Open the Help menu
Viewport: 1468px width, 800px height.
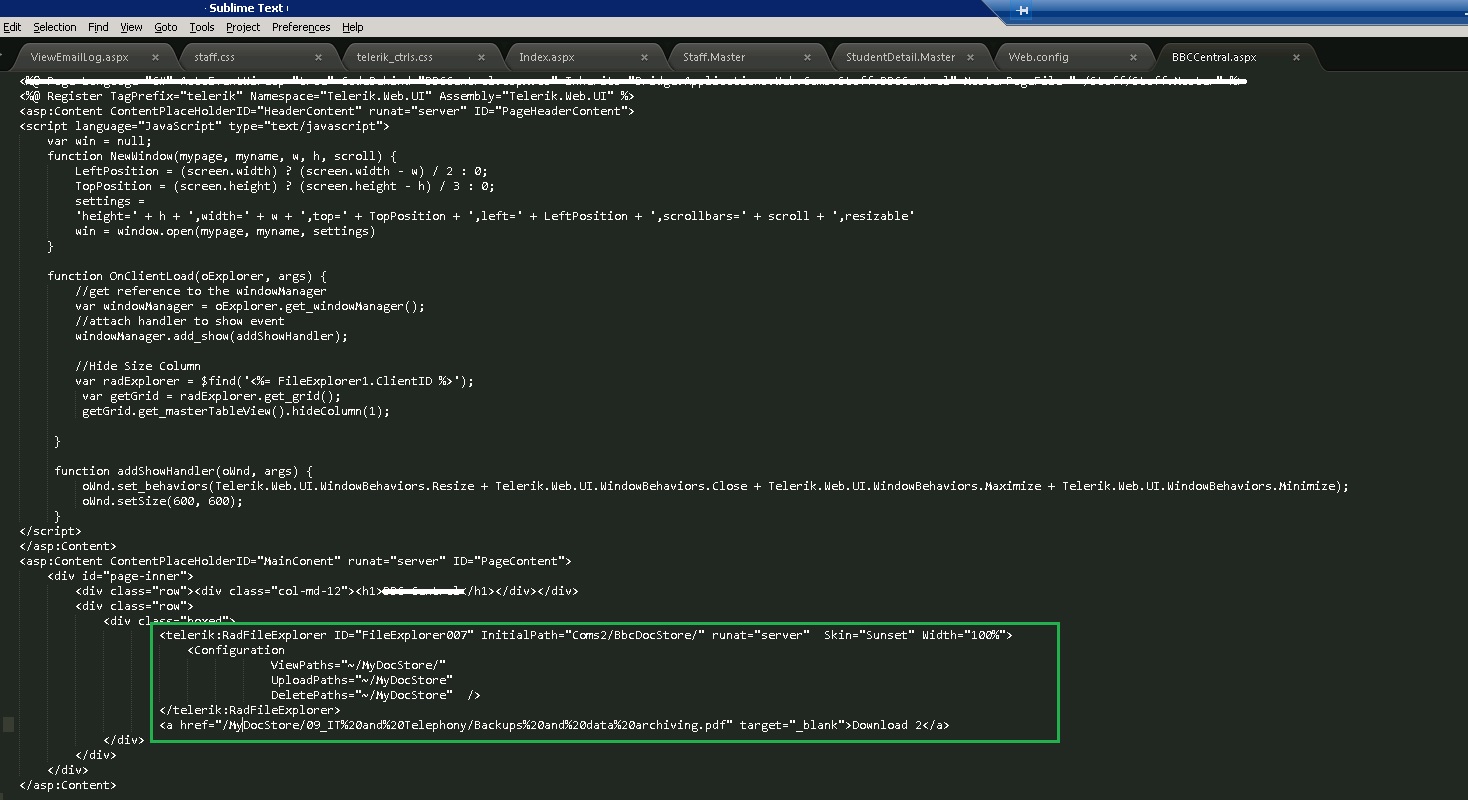pyautogui.click(x=352, y=27)
